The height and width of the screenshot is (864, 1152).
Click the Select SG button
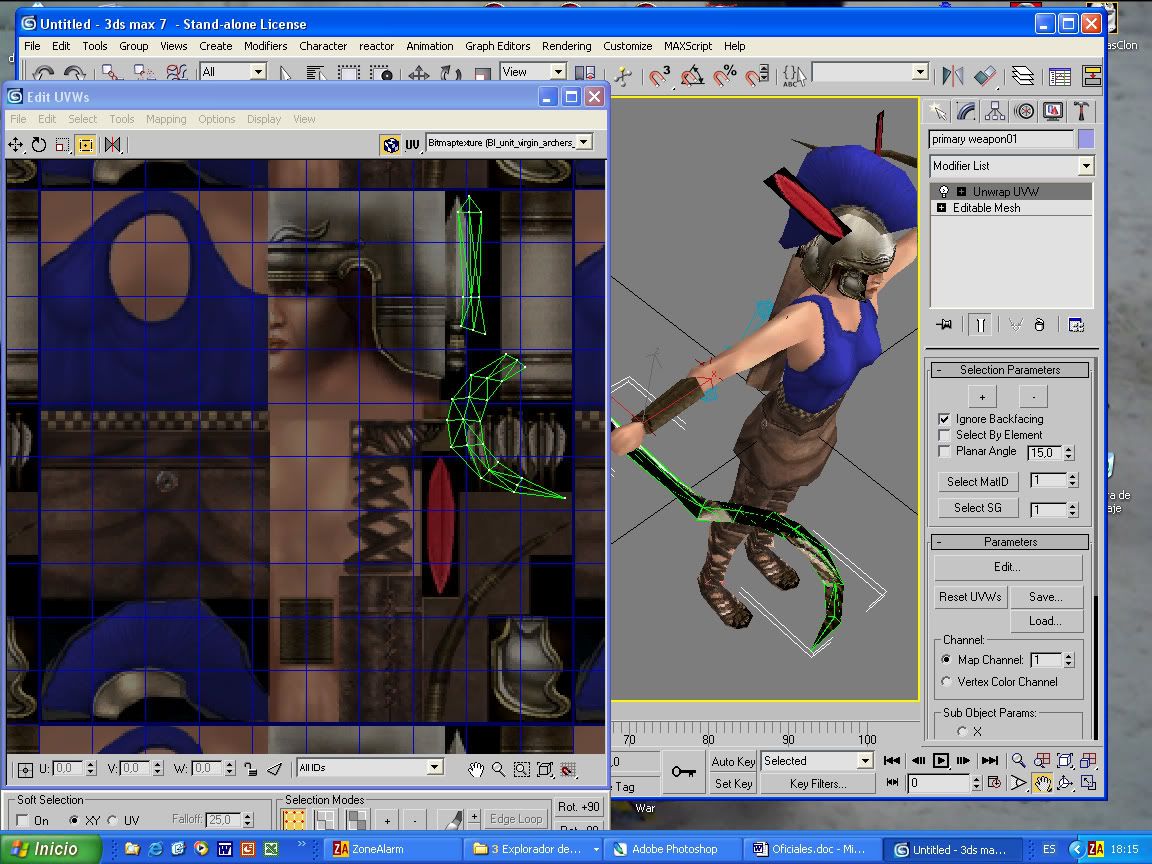977,508
